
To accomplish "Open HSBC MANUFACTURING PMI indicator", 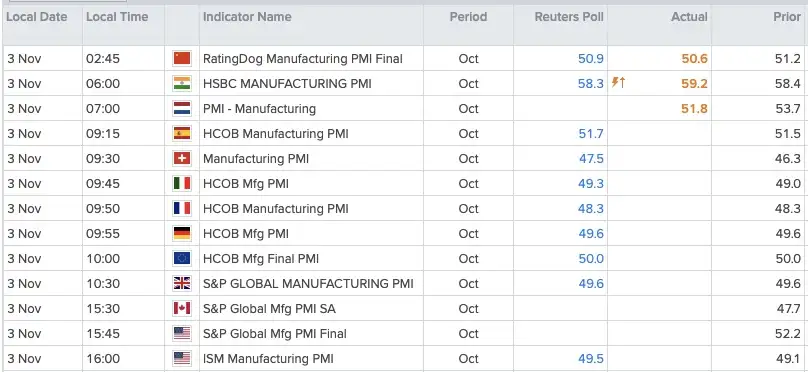I will (x=287, y=83).
